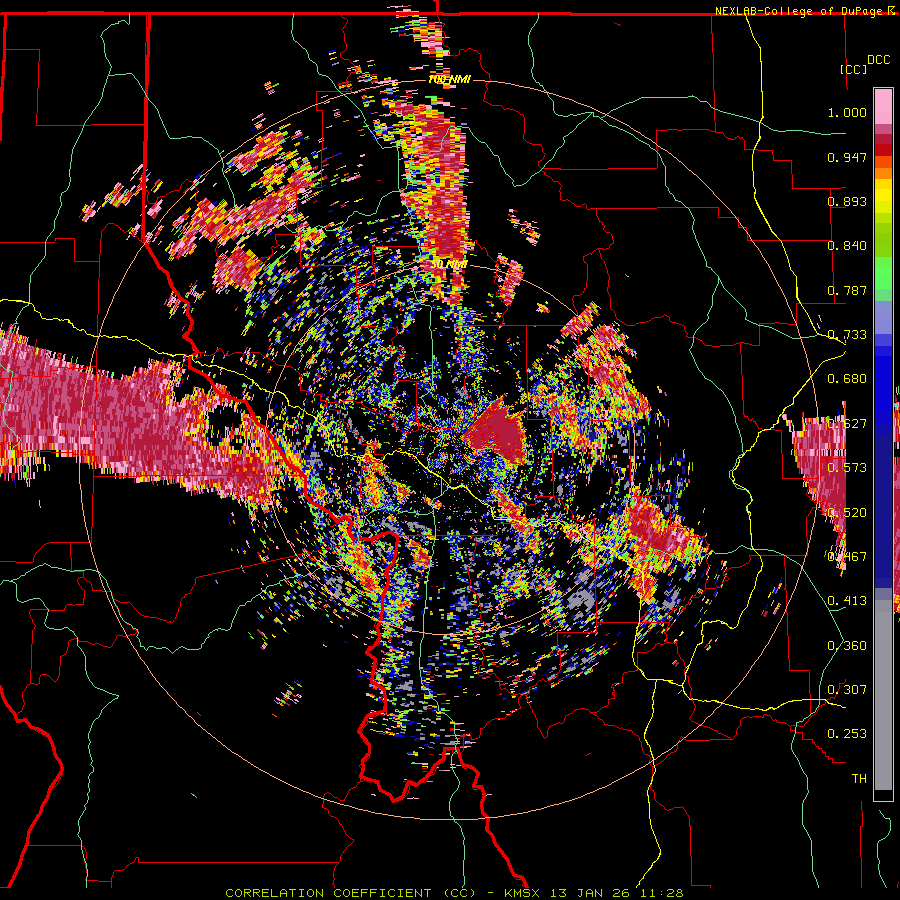Click the 100 NMI range ring label
The image size is (900, 900).
pos(449,80)
